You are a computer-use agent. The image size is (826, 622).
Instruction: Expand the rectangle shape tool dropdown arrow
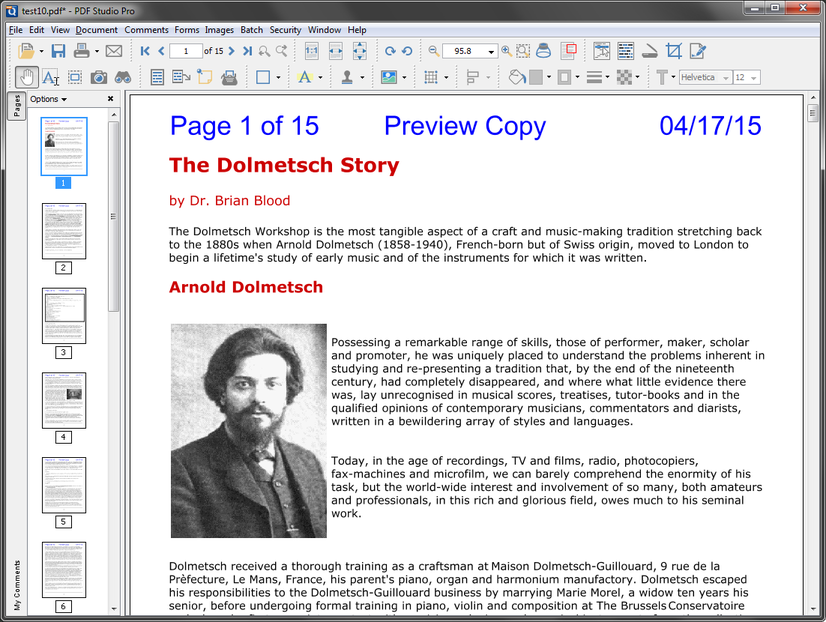278,78
